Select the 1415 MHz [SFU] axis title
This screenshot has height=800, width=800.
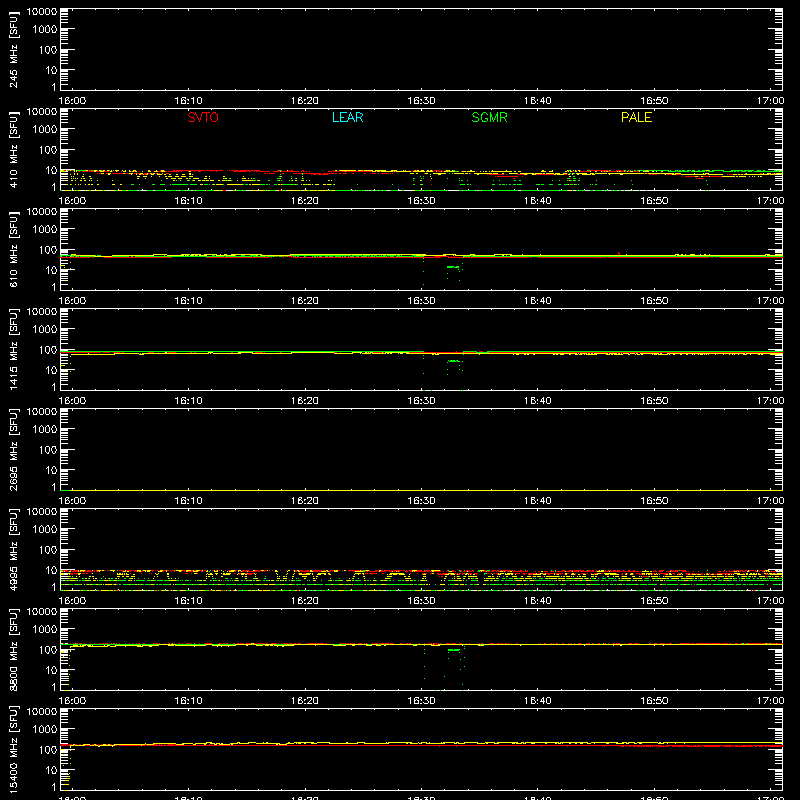coord(14,349)
